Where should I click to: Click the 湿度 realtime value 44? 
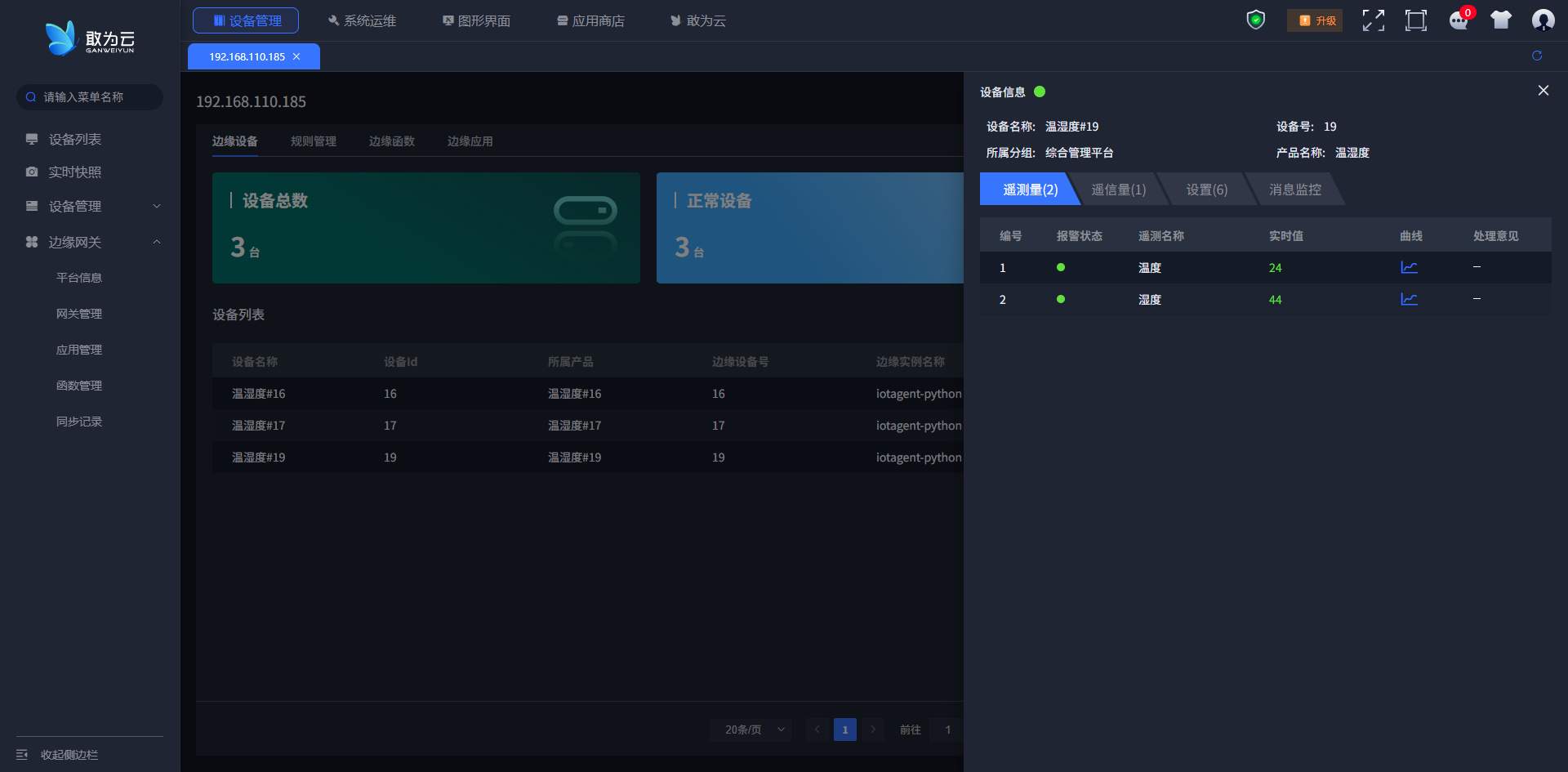(1275, 300)
